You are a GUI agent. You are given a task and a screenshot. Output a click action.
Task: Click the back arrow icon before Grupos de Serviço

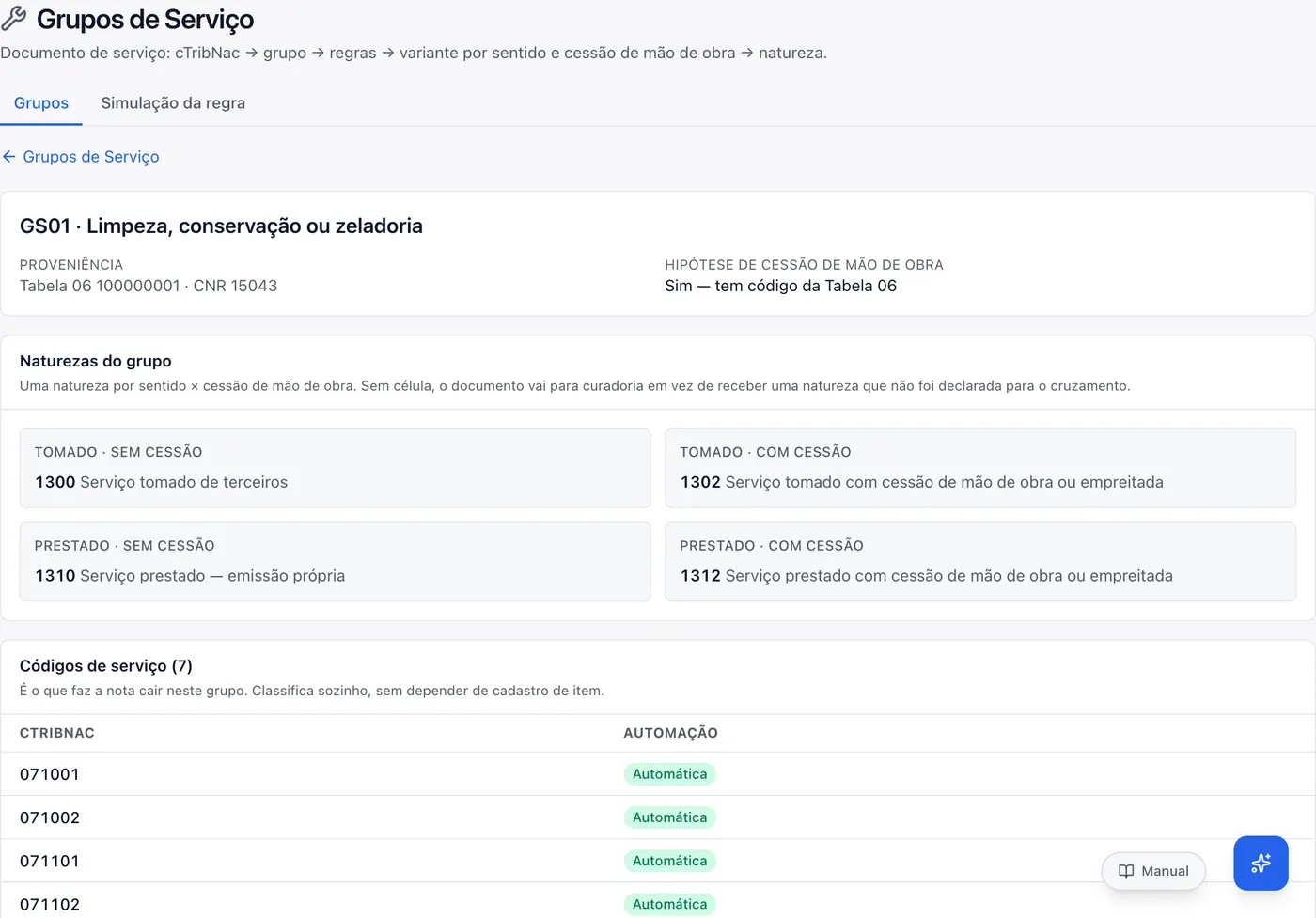coord(9,157)
